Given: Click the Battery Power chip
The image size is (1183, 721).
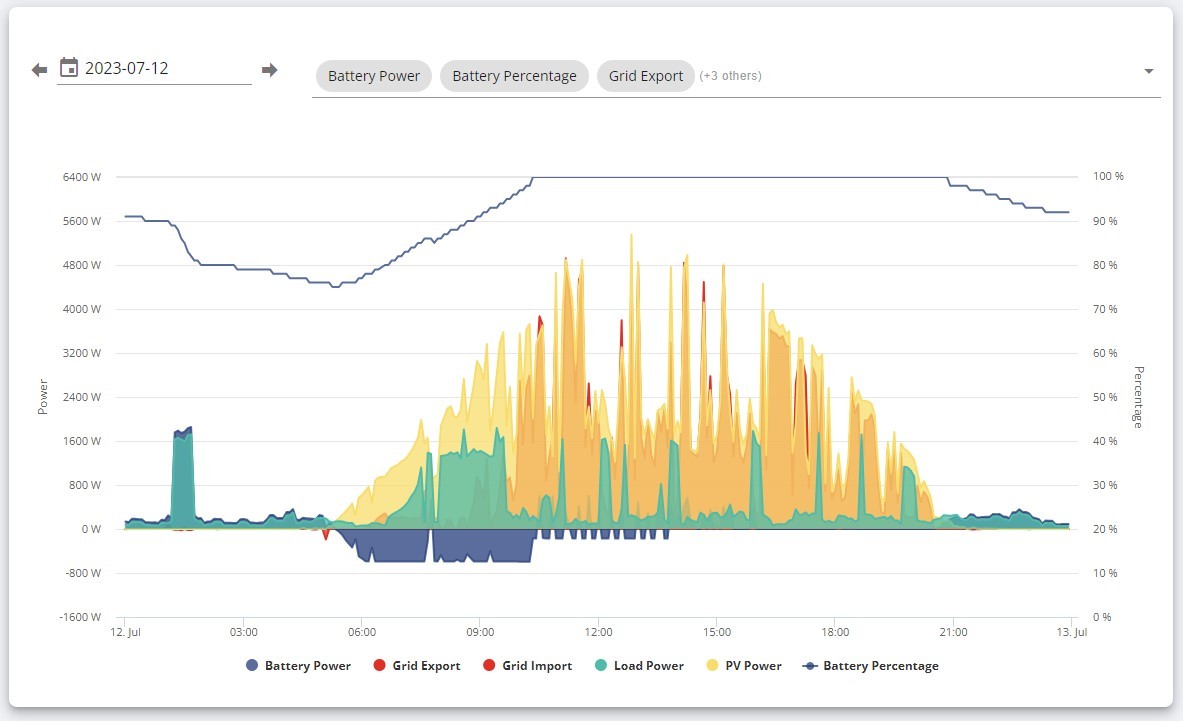Looking at the screenshot, I should click(x=373, y=76).
